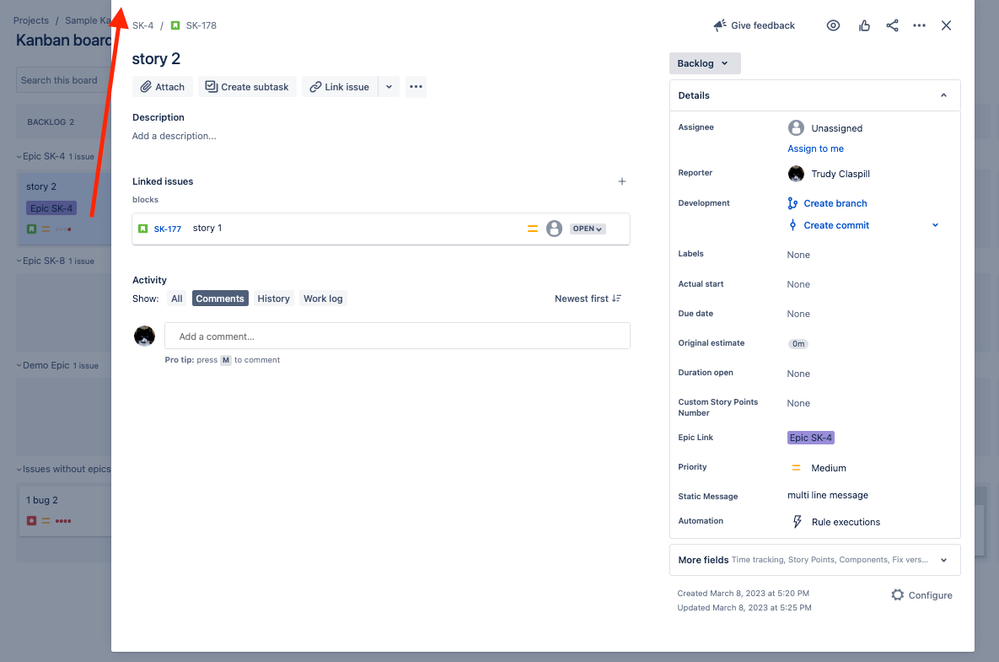Click the story 2 issue title
The height and width of the screenshot is (662, 999).
click(156, 59)
